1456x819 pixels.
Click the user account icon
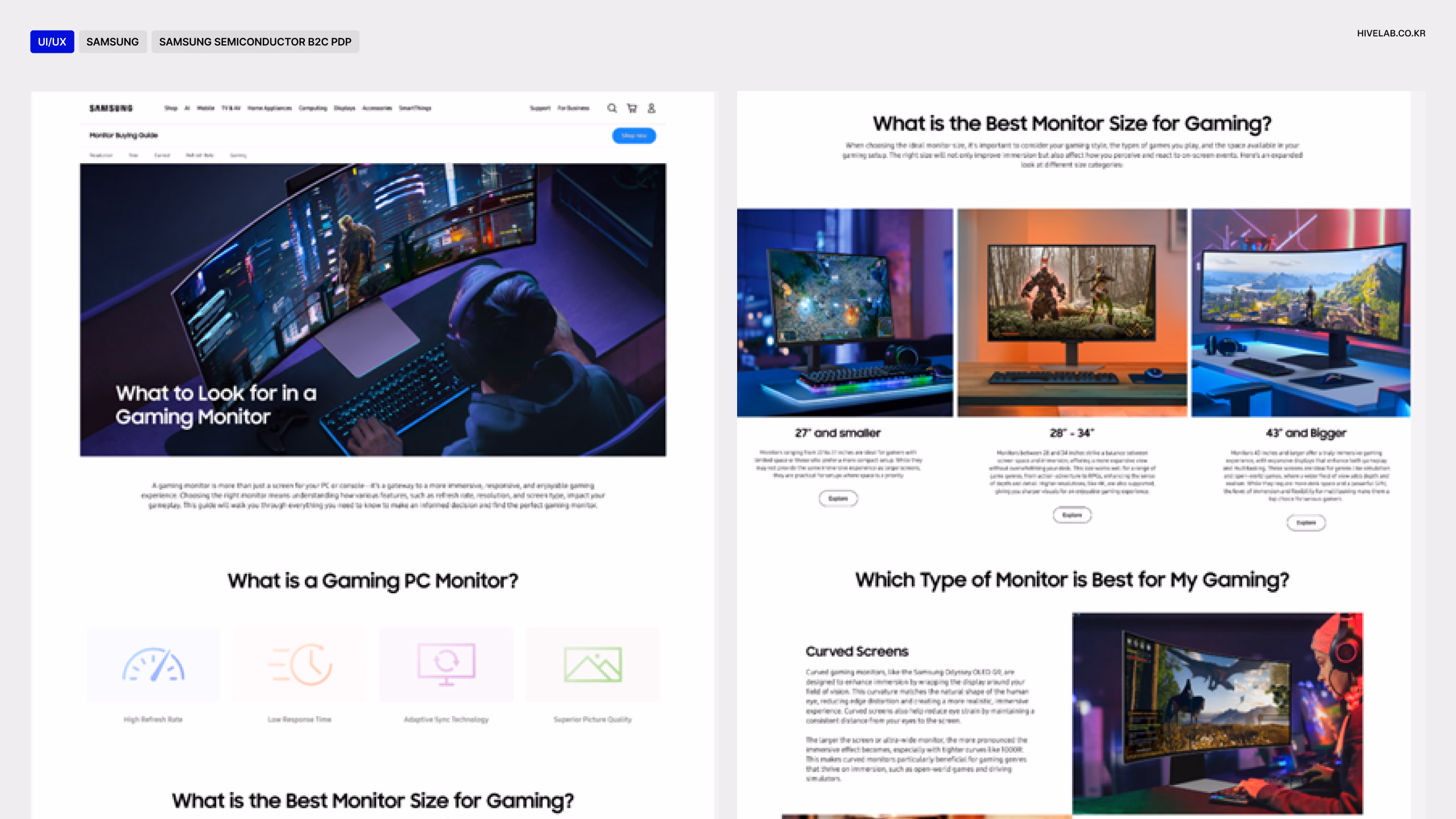tap(652, 108)
